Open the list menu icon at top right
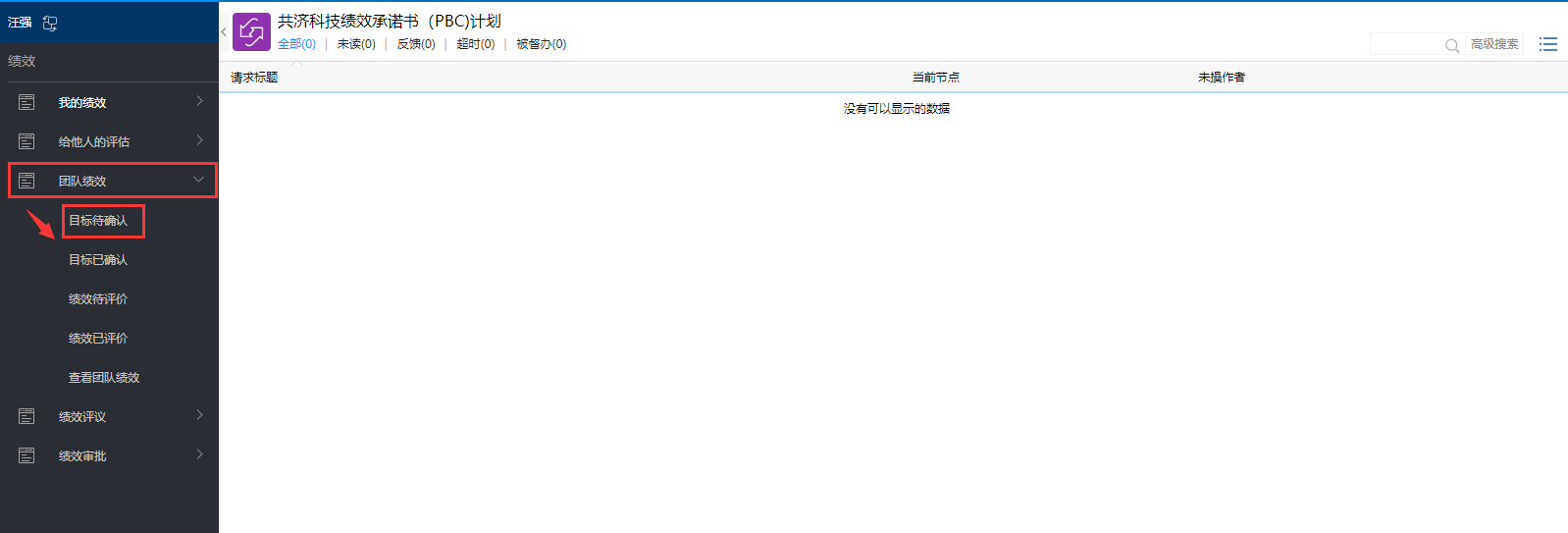 click(1547, 44)
